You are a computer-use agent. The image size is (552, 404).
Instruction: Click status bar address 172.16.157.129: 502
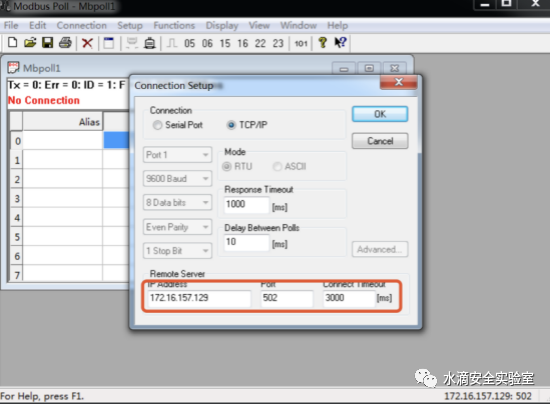click(x=488, y=396)
